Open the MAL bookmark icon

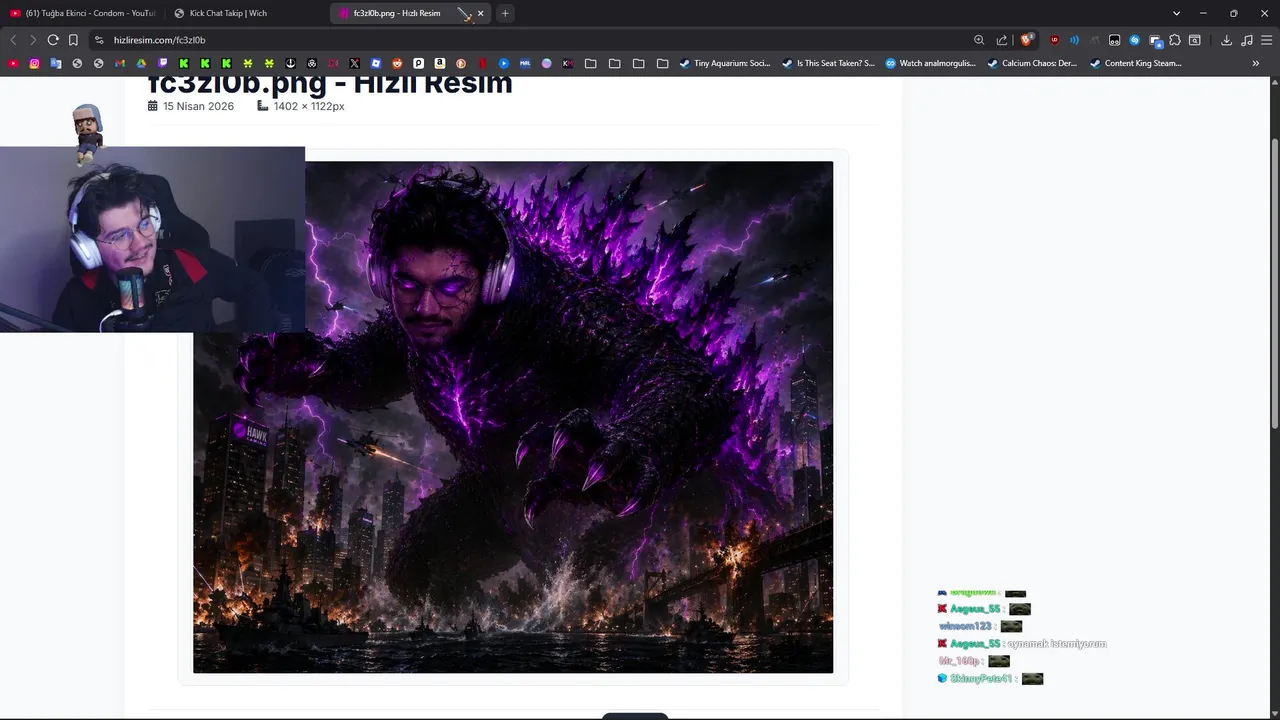pos(525,63)
